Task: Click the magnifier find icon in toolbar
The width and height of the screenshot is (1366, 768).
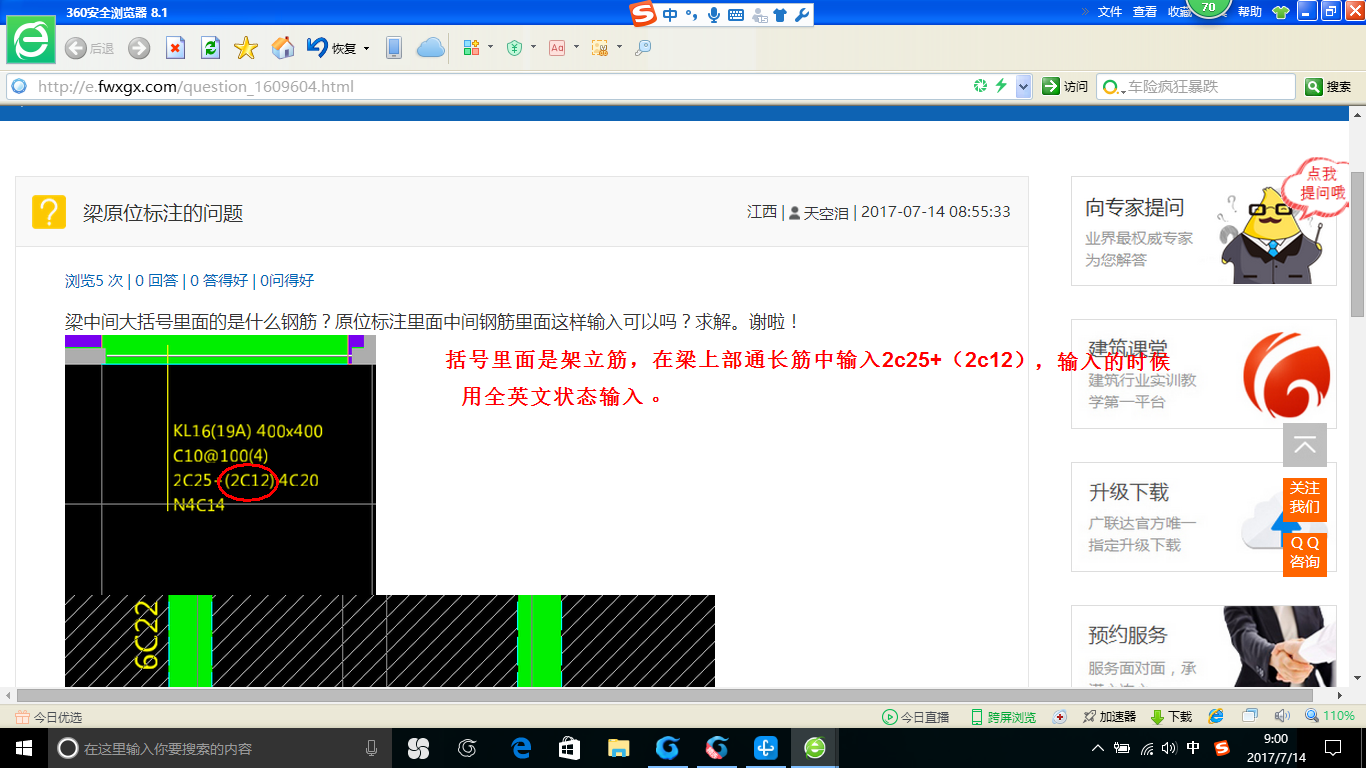Action: point(643,47)
